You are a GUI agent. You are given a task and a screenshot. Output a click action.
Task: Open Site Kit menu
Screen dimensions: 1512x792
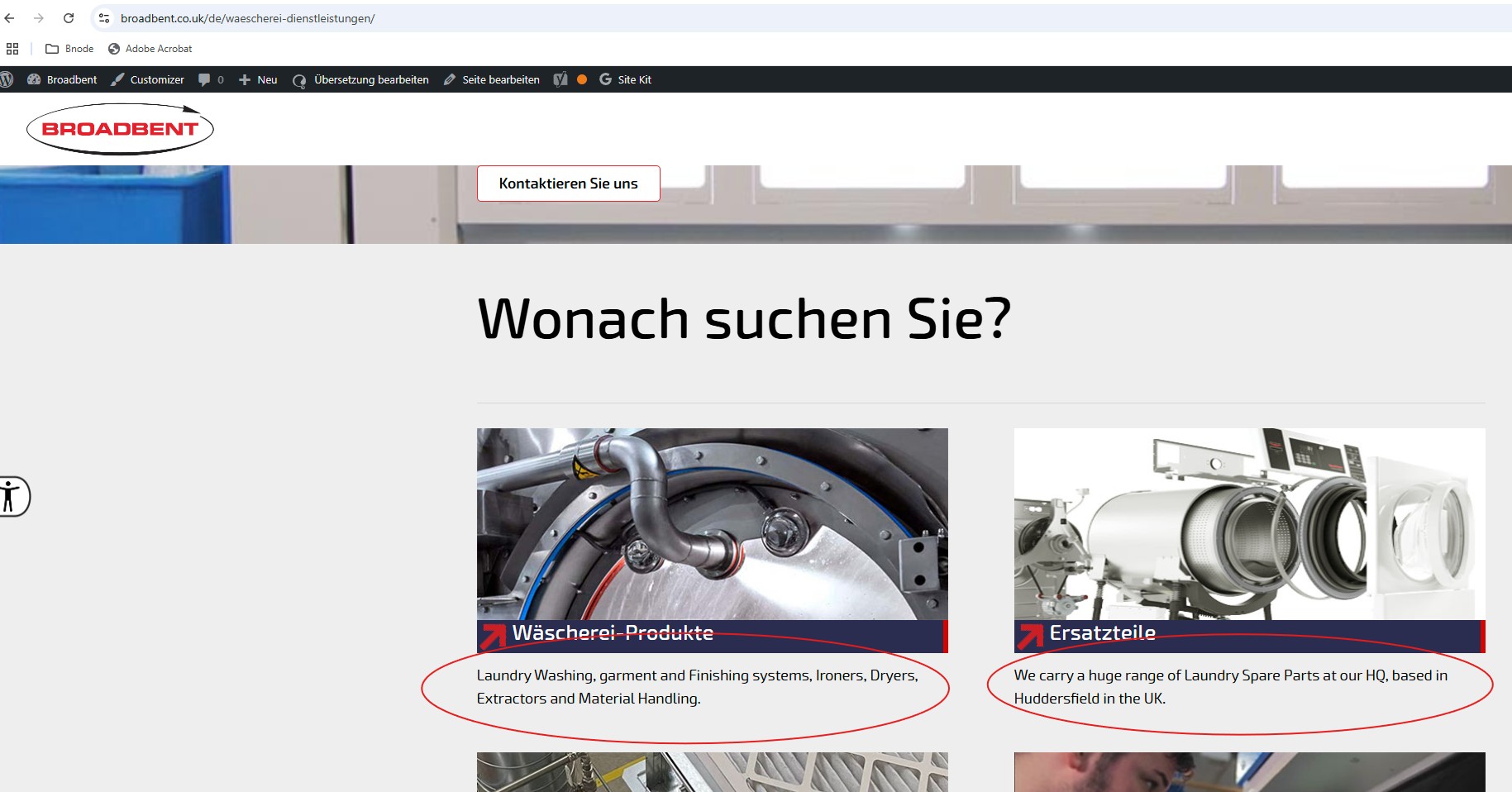tap(626, 79)
